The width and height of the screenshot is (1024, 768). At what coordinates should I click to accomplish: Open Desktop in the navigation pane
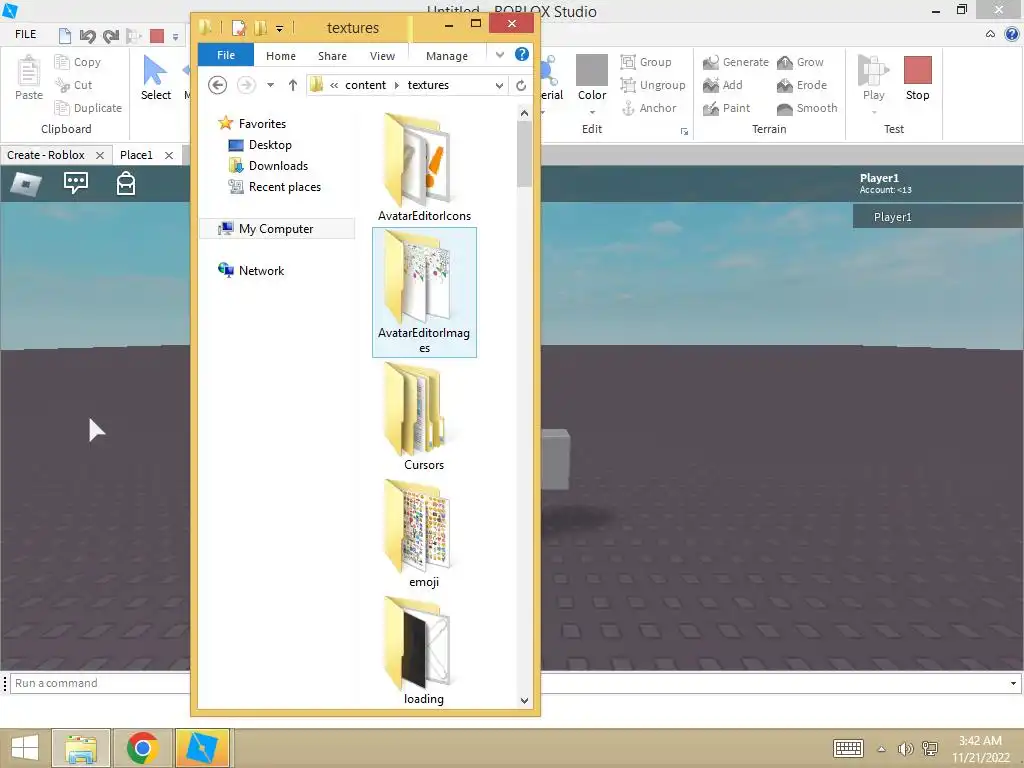260,145
